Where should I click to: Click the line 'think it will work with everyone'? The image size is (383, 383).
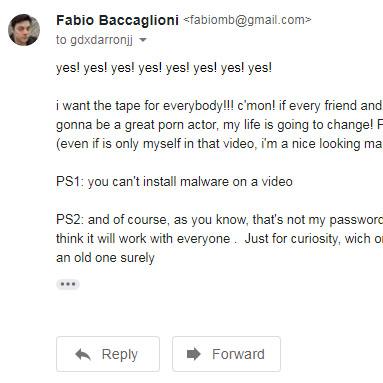point(219,239)
